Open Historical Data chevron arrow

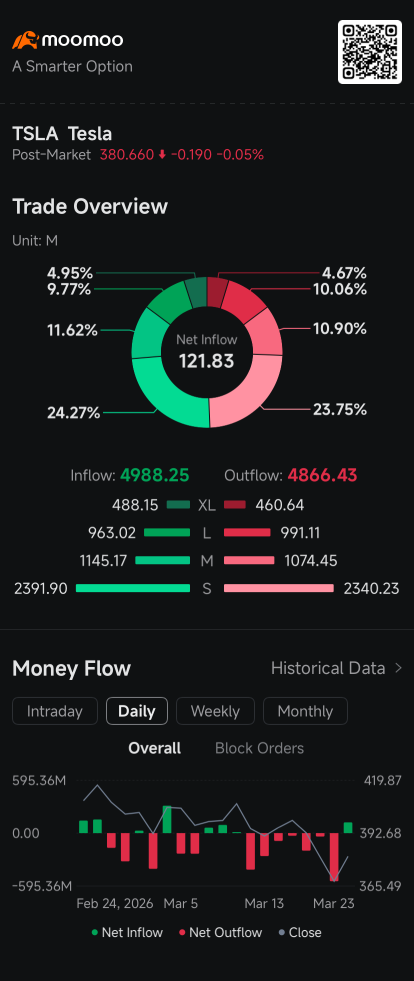tap(398, 668)
